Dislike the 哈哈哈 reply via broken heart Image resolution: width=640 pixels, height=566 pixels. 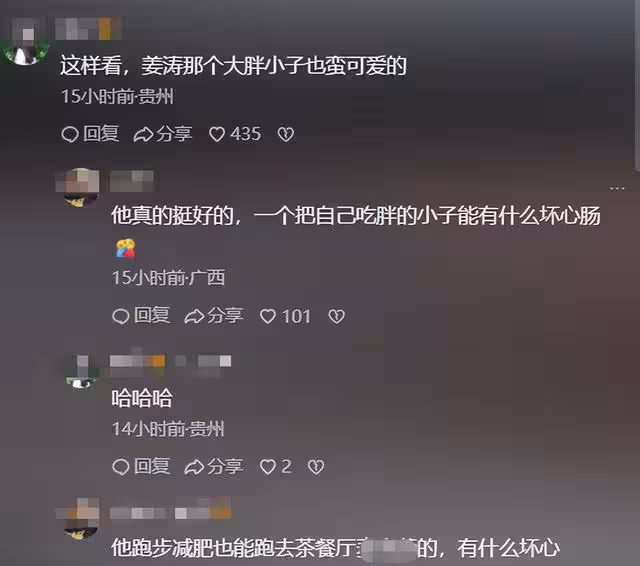[316, 467]
